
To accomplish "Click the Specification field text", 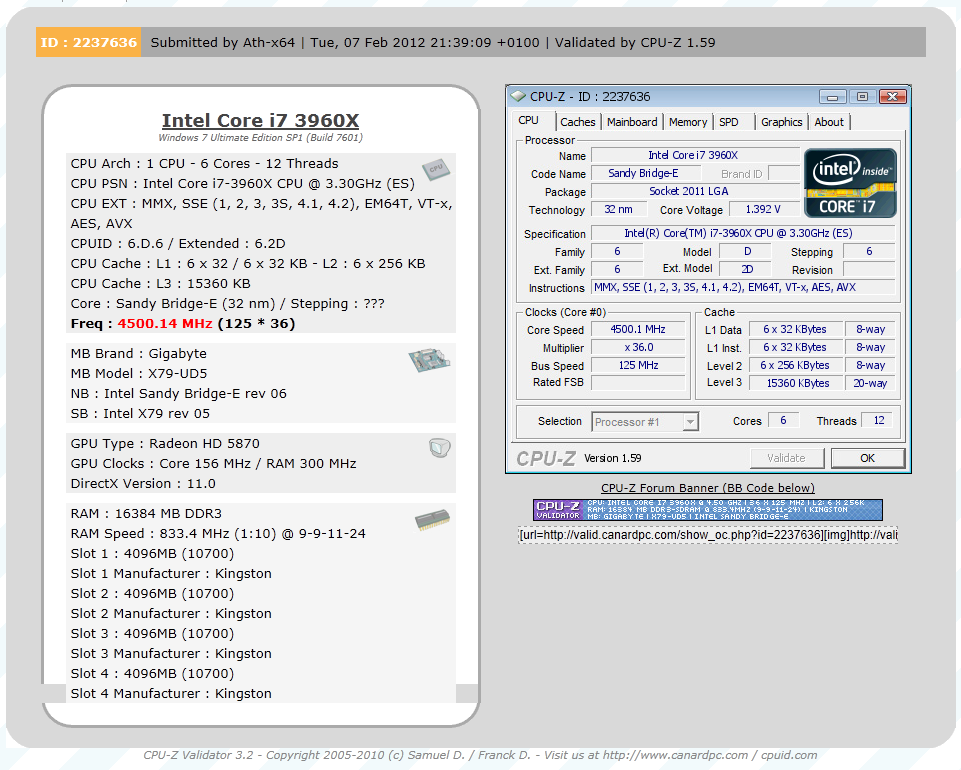I will 743,233.
